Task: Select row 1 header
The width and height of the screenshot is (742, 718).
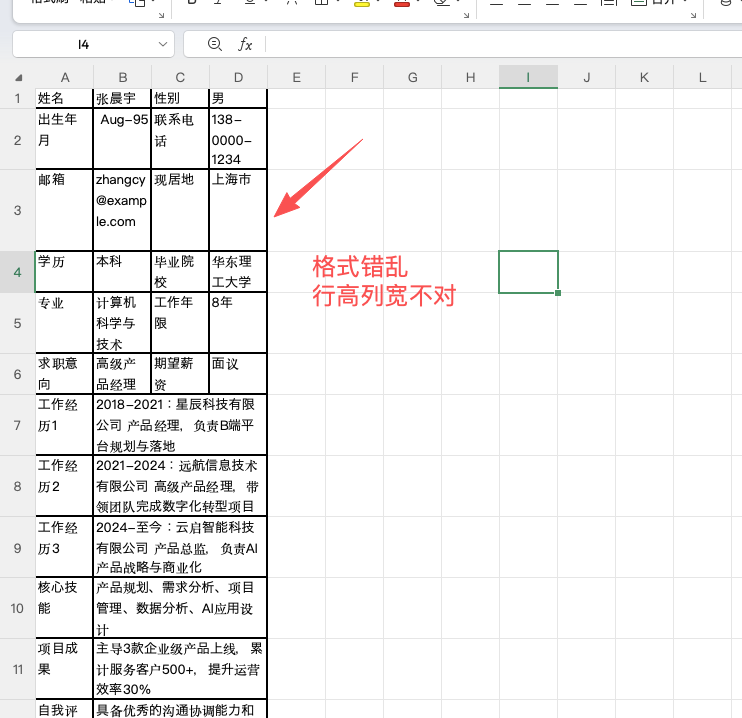Action: [18, 98]
